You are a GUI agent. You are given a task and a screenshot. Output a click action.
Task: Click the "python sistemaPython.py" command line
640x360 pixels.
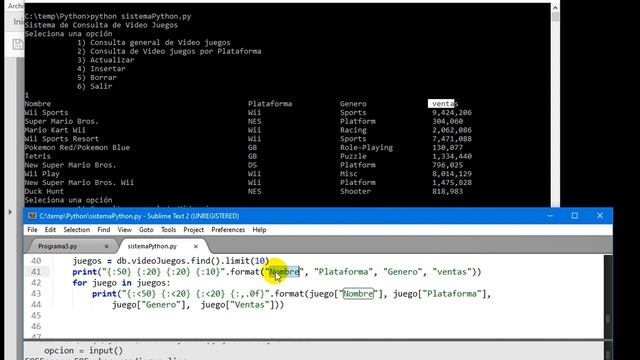141,16
